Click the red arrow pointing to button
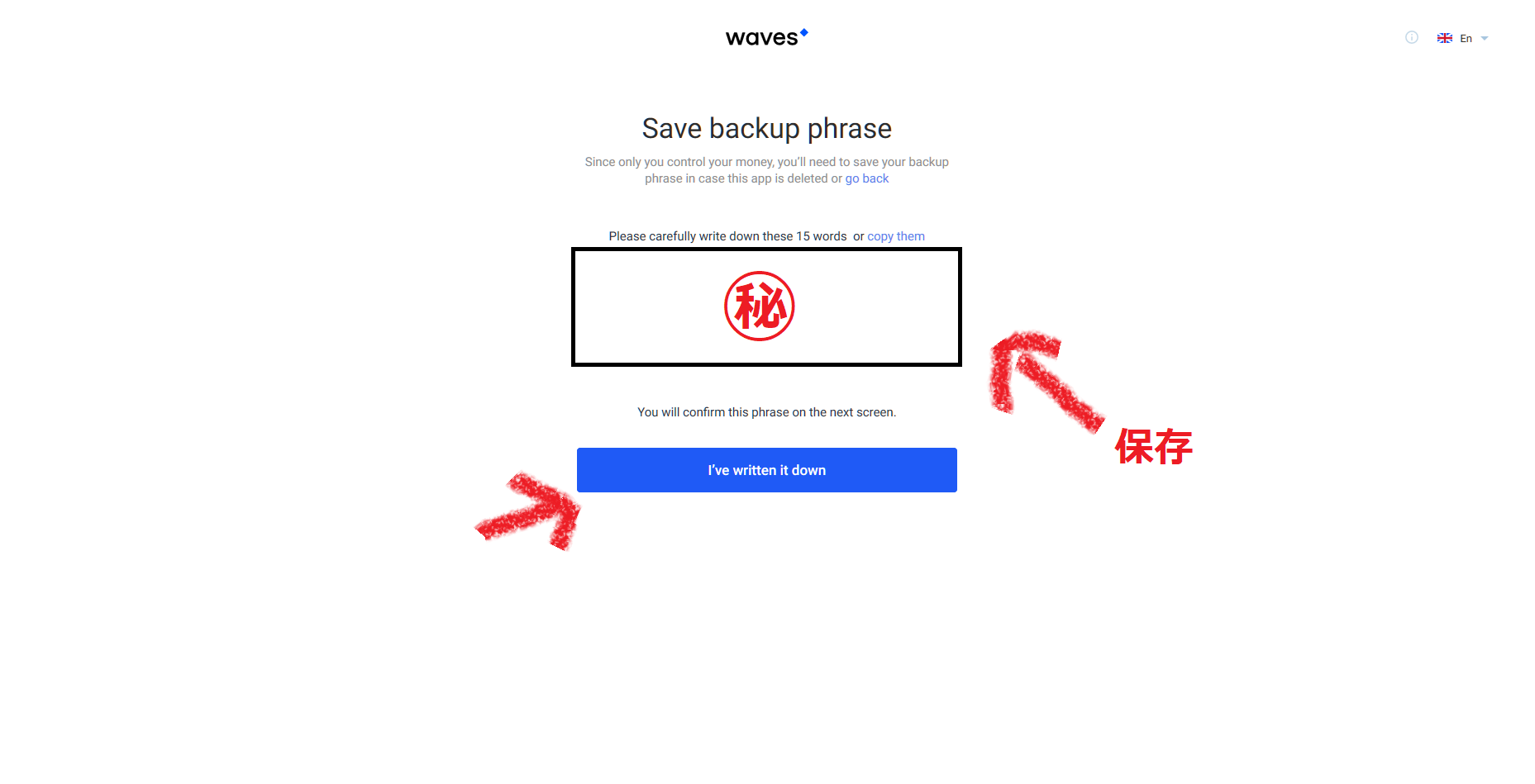This screenshot has height=784, width=1535. 529,510
